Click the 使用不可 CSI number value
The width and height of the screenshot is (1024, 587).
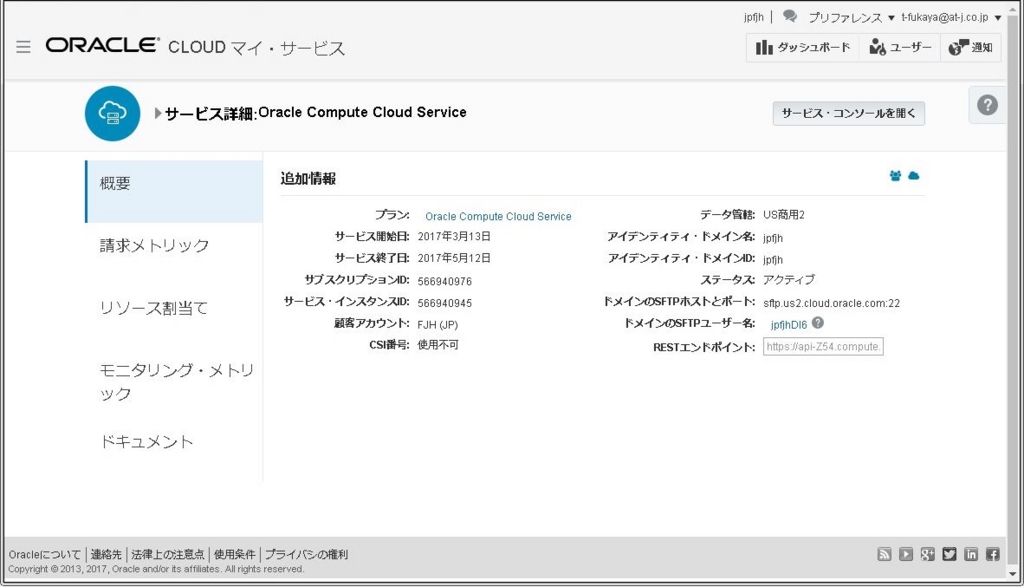coord(438,345)
